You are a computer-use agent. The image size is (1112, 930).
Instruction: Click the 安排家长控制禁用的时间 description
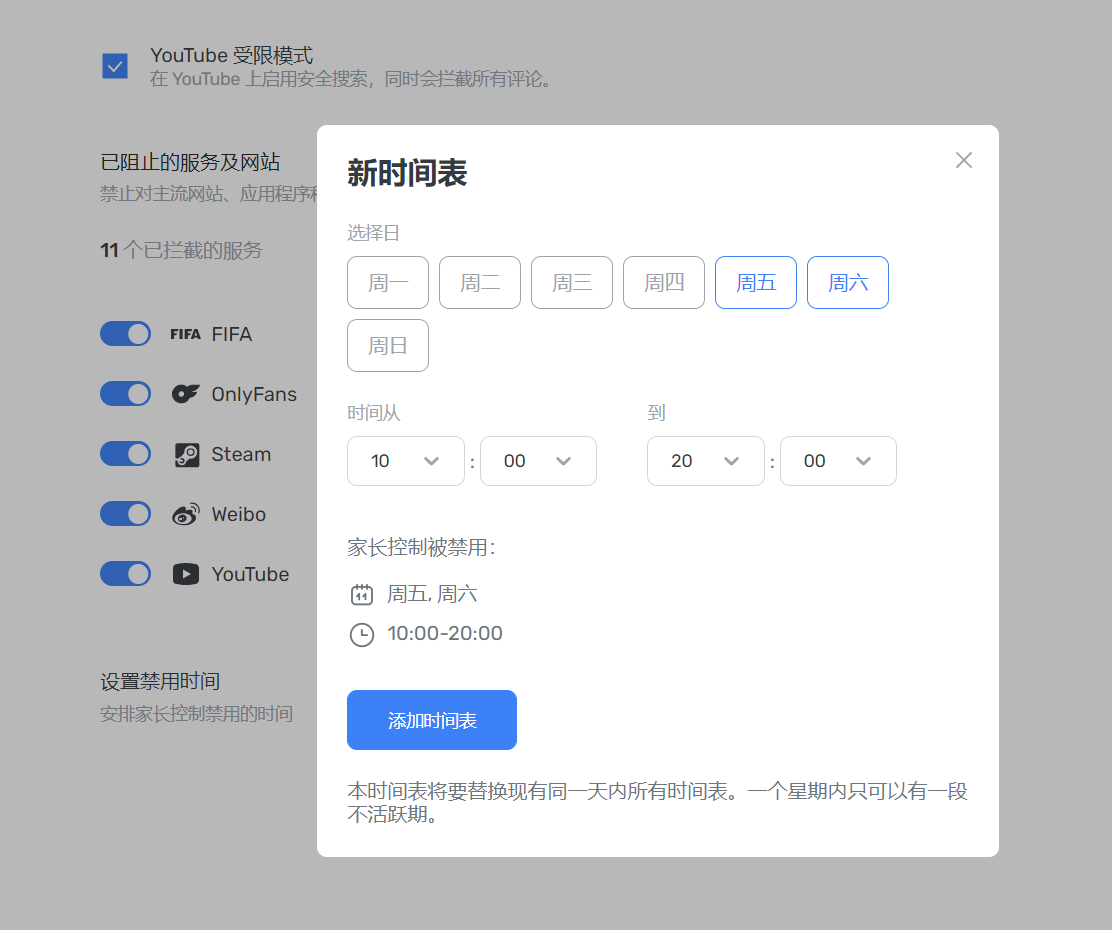(x=196, y=714)
